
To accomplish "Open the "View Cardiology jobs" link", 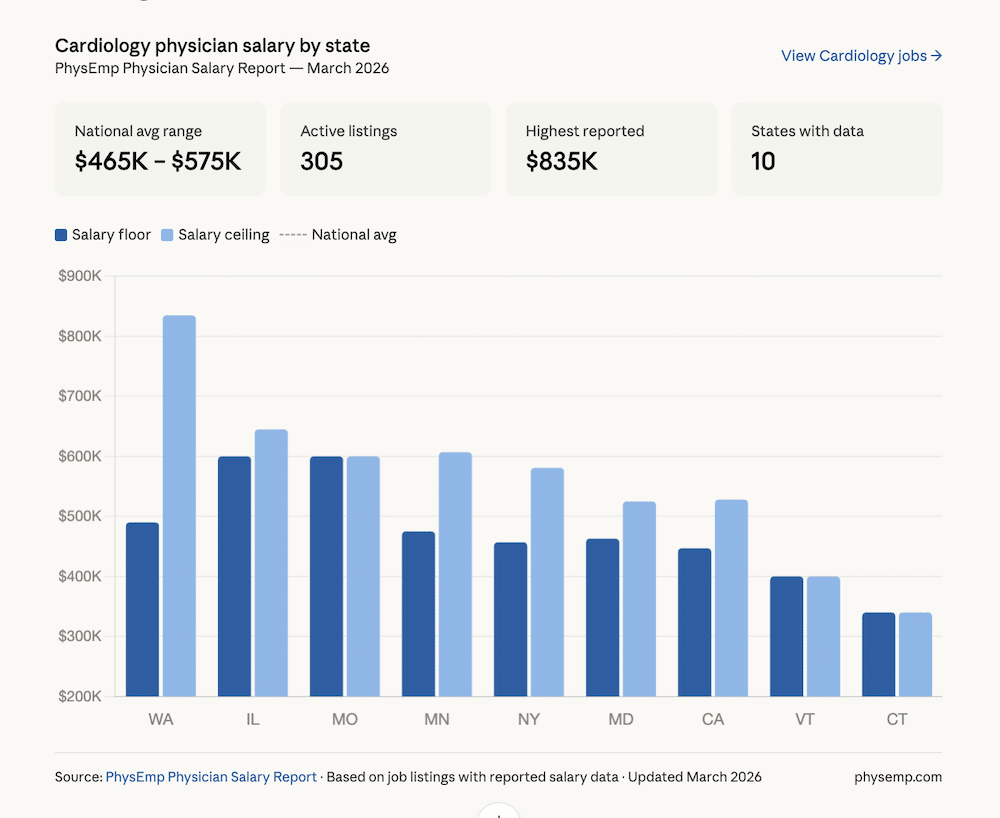I will (853, 55).
